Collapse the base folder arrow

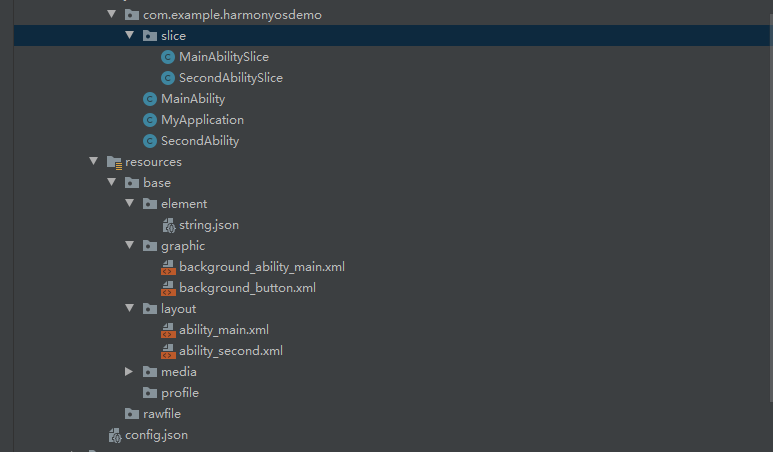112,182
